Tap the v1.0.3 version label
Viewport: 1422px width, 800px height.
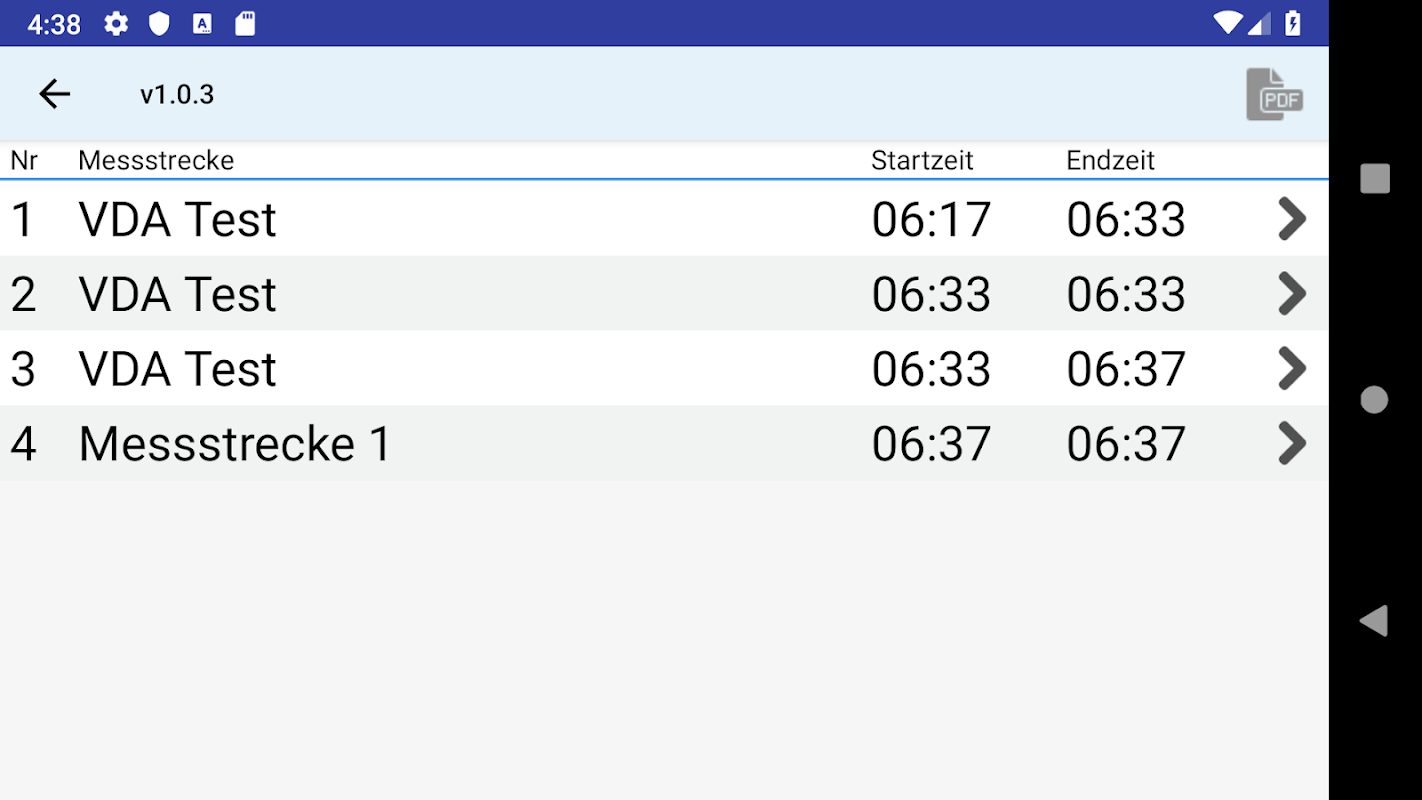(x=177, y=95)
